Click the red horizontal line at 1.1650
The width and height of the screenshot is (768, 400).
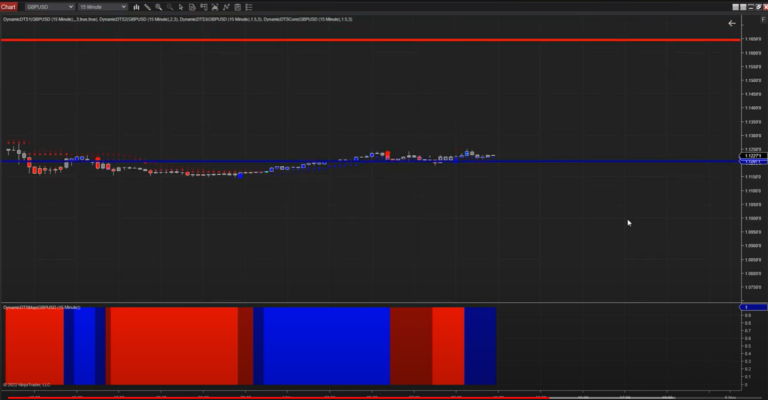[370, 40]
